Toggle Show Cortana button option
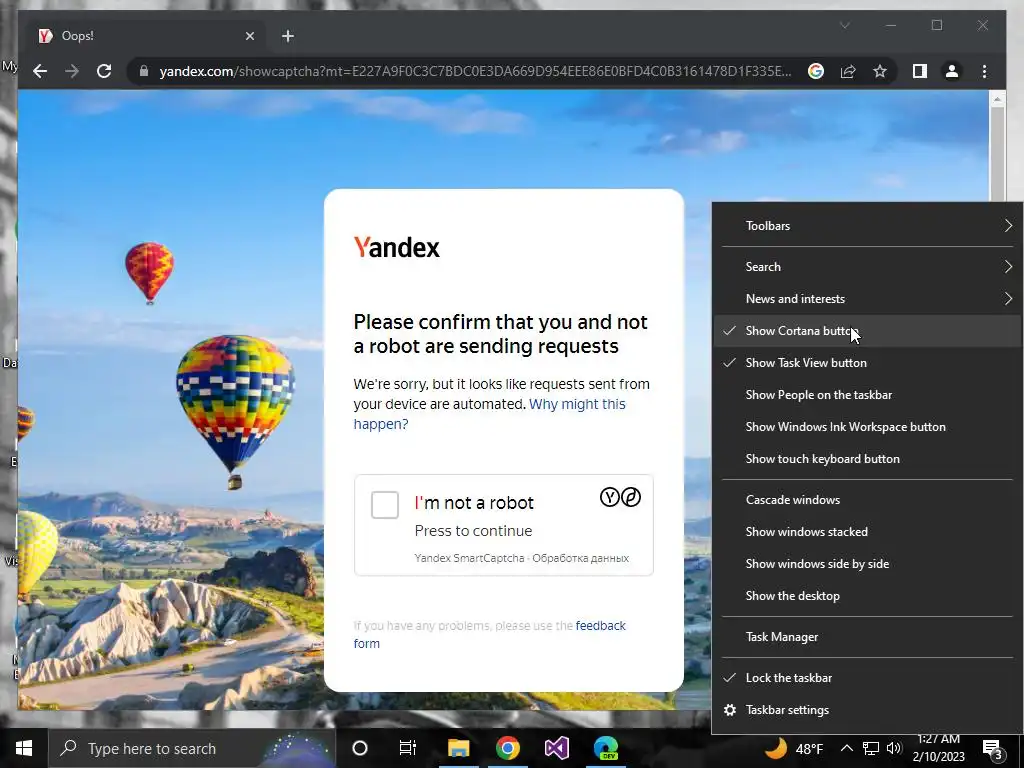Screen dimensions: 1024x768 (x=867, y=330)
